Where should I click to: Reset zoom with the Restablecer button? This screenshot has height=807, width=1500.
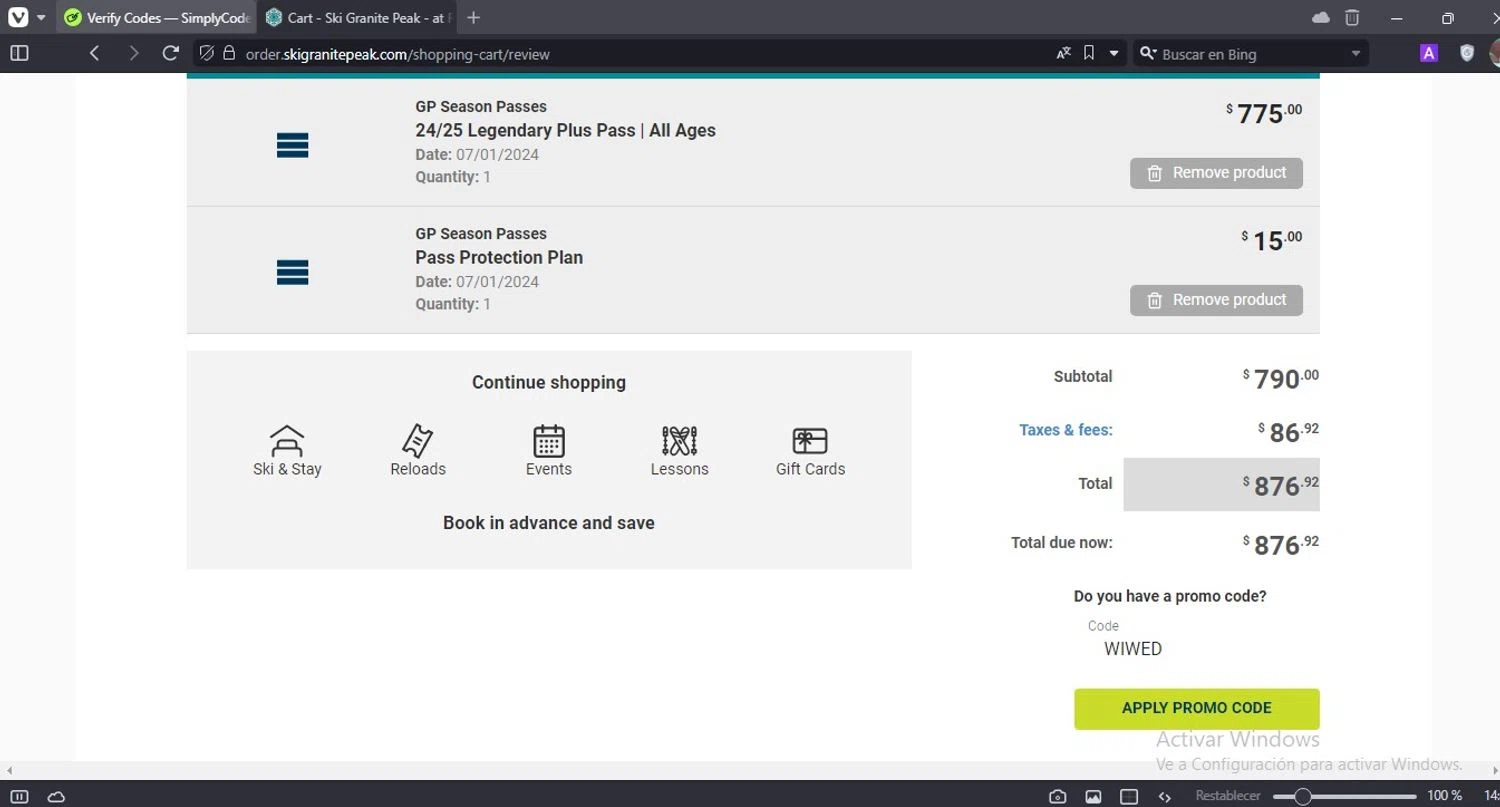pyautogui.click(x=1228, y=796)
